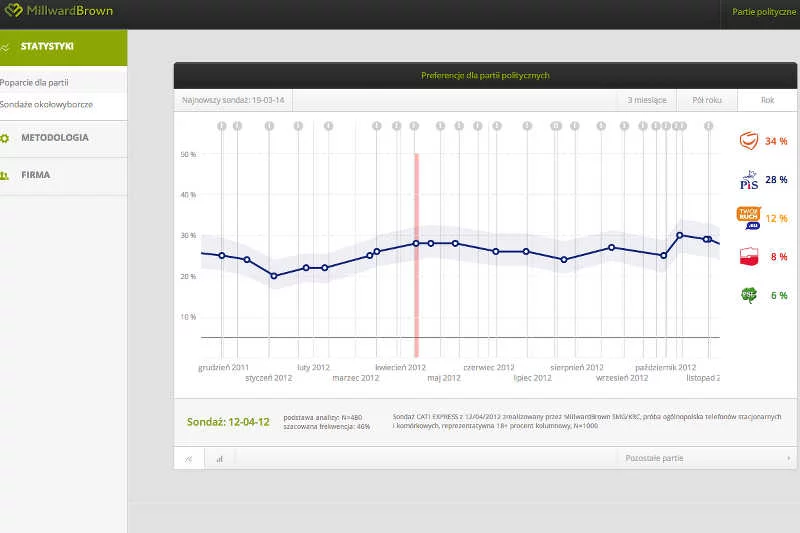This screenshot has width=800, height=533.
Task: Click the szacowana frekwencja: 46% text
Action: coord(327,427)
